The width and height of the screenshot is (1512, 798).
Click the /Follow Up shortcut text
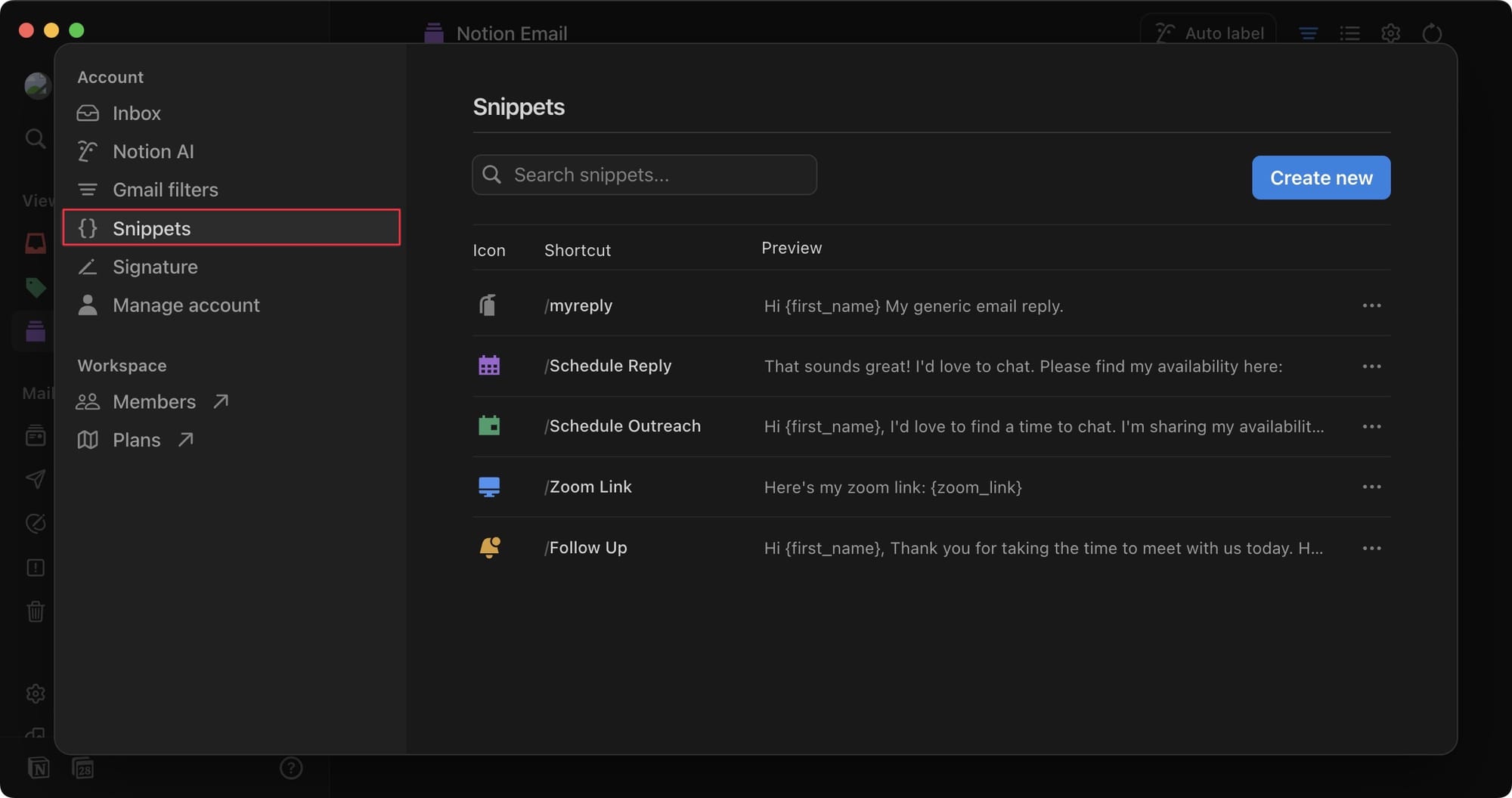pos(585,548)
